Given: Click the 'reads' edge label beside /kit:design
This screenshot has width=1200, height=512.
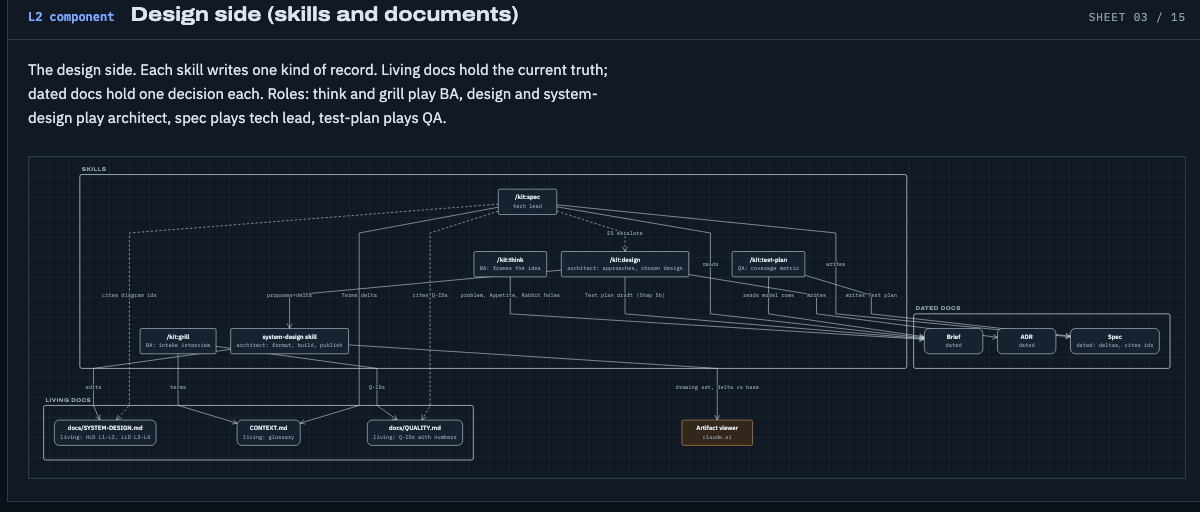Looking at the screenshot, I should pos(710,264).
